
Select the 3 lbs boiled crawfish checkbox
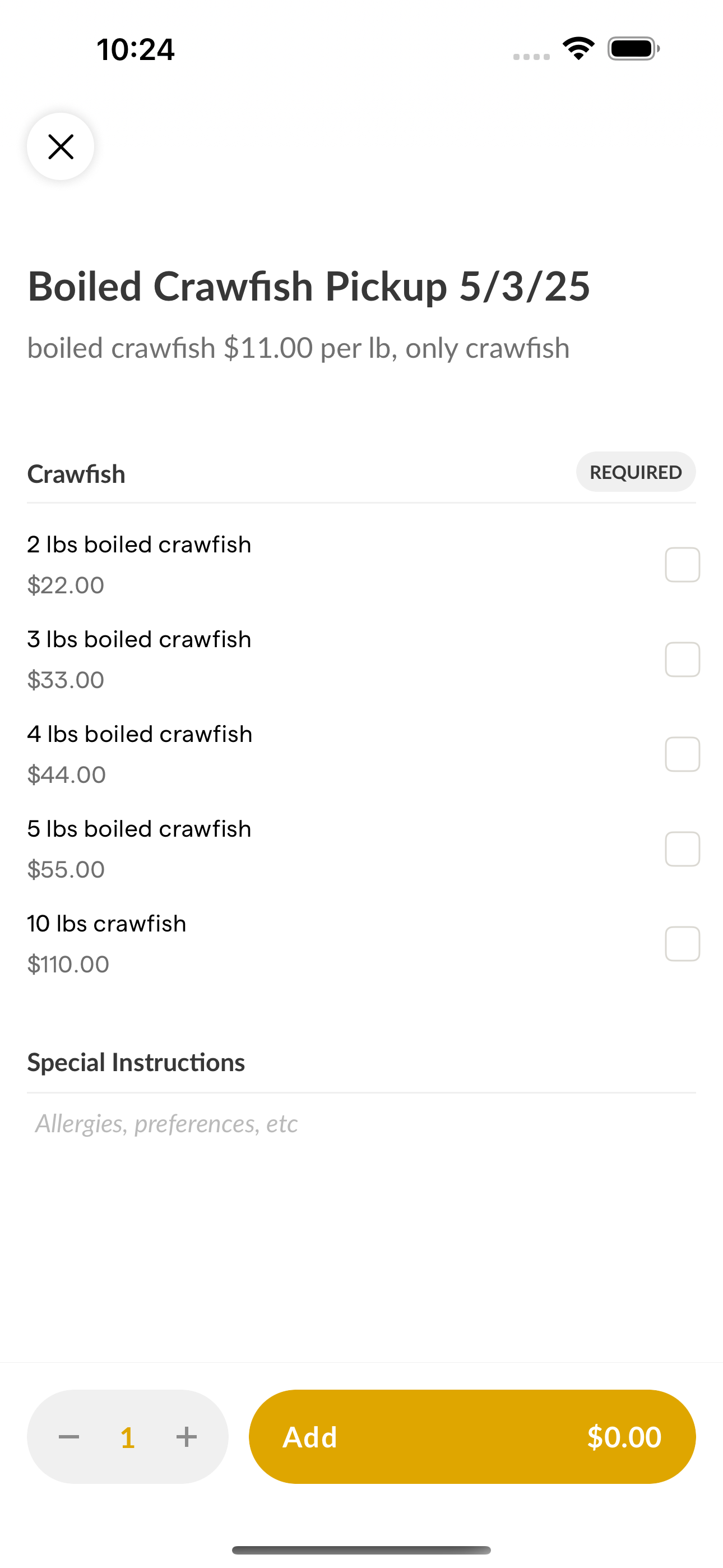click(x=682, y=659)
